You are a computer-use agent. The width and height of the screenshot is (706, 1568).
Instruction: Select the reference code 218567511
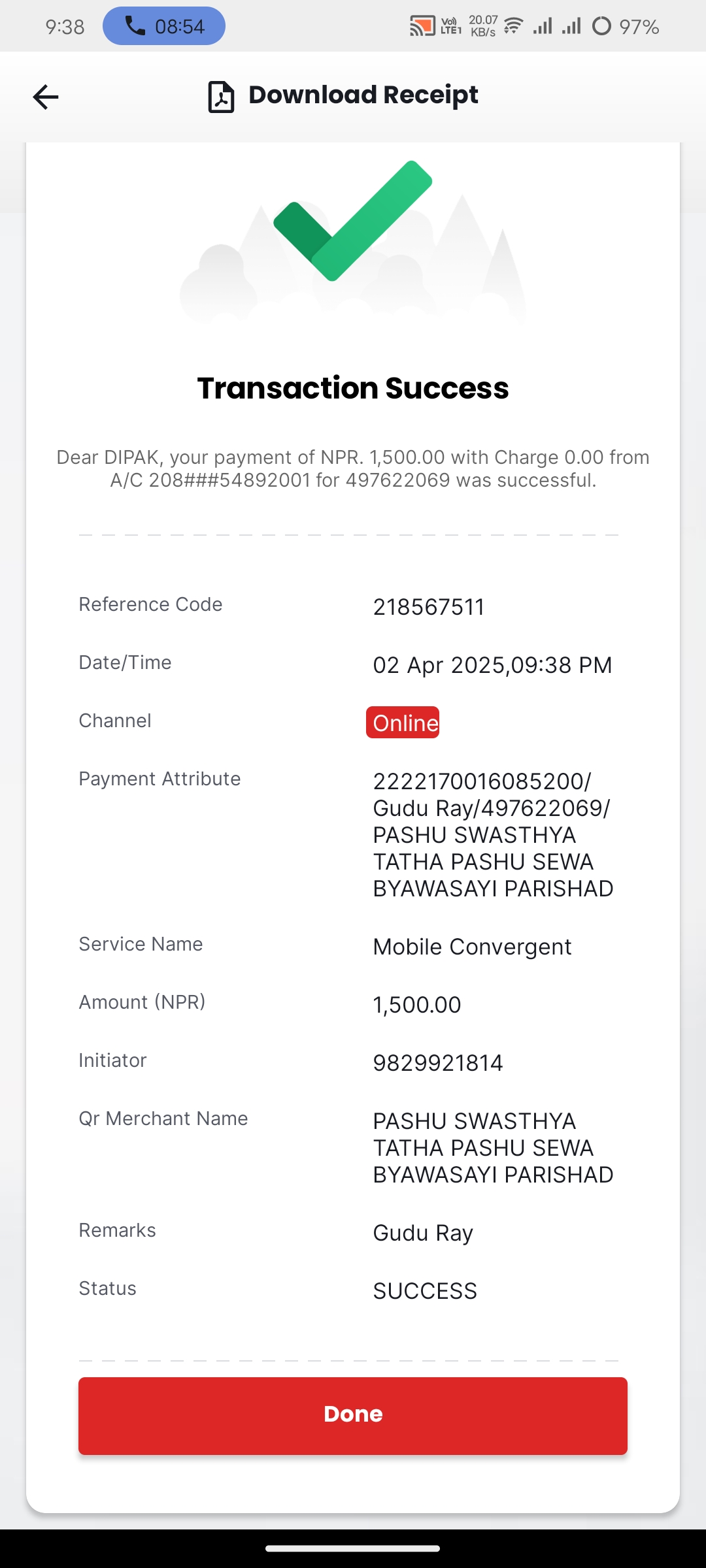click(x=429, y=607)
